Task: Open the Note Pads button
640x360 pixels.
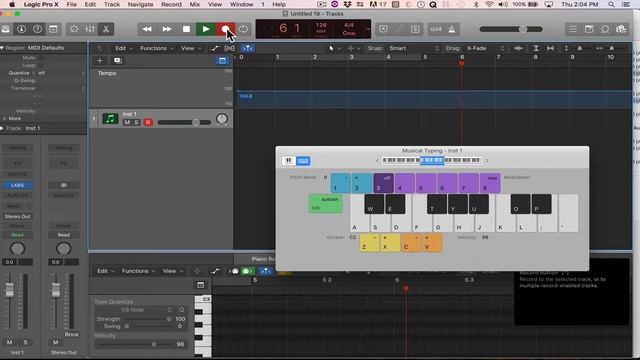Action: coord(589,29)
